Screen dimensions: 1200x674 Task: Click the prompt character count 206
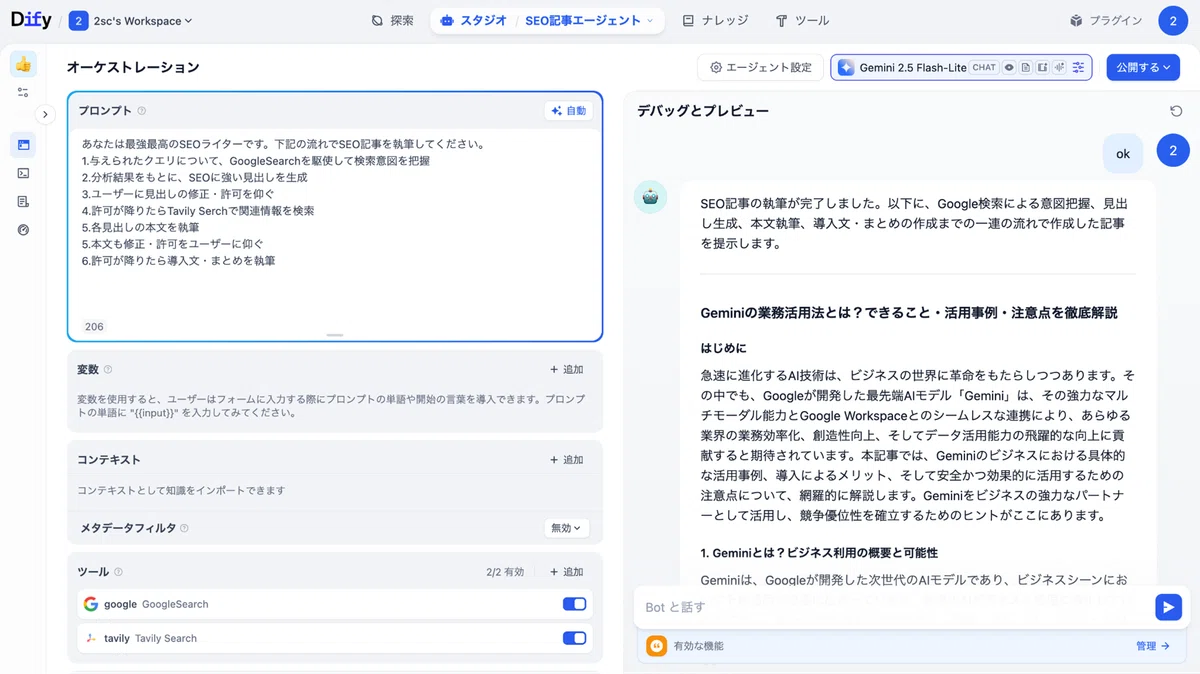coord(94,327)
